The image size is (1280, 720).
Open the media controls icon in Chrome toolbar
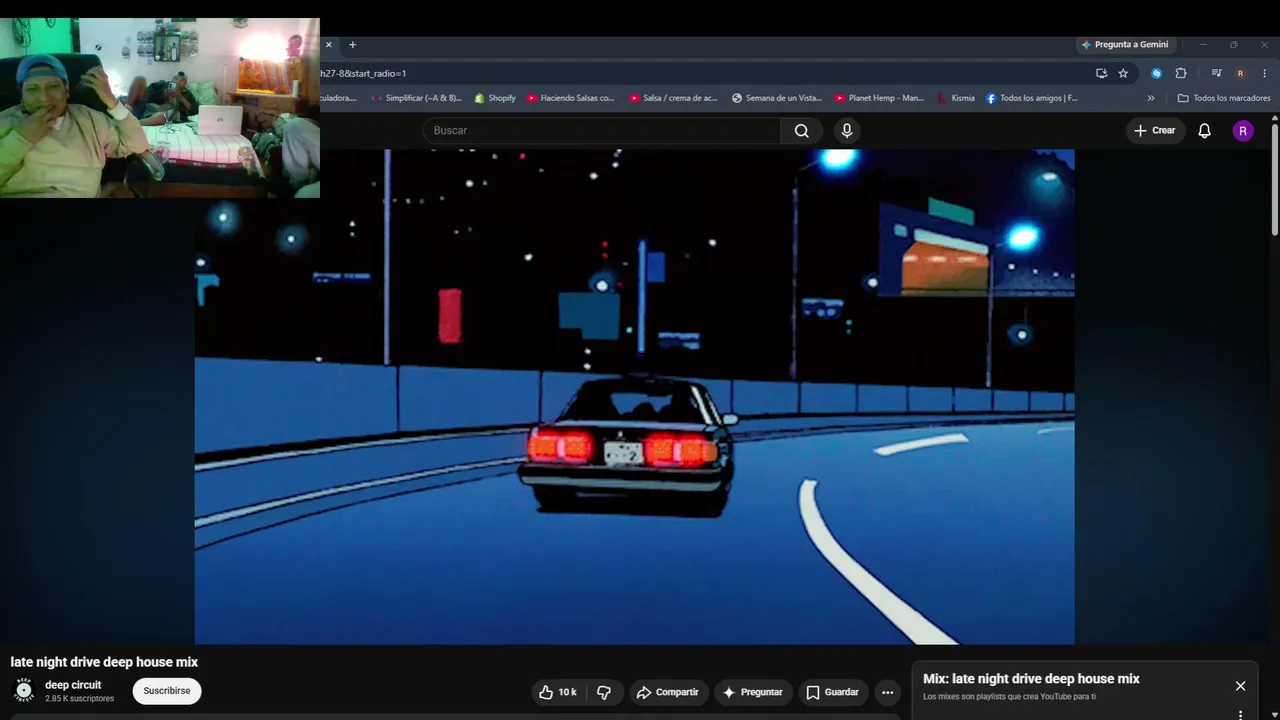click(x=1216, y=73)
